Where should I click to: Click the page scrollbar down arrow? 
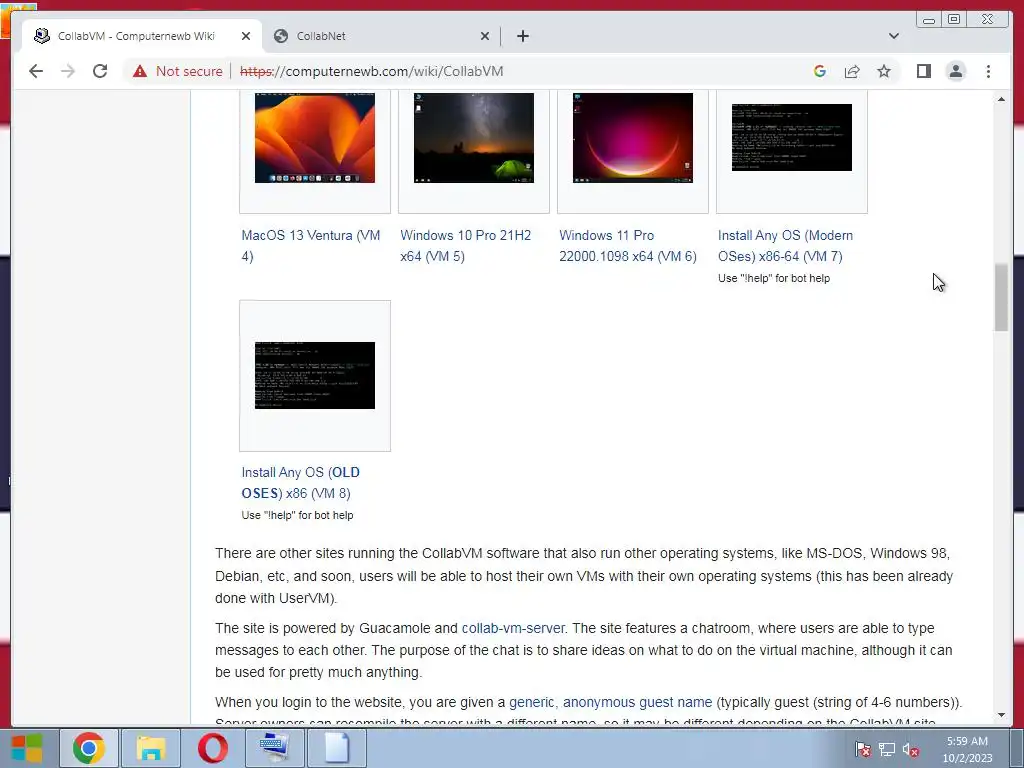(x=1001, y=715)
